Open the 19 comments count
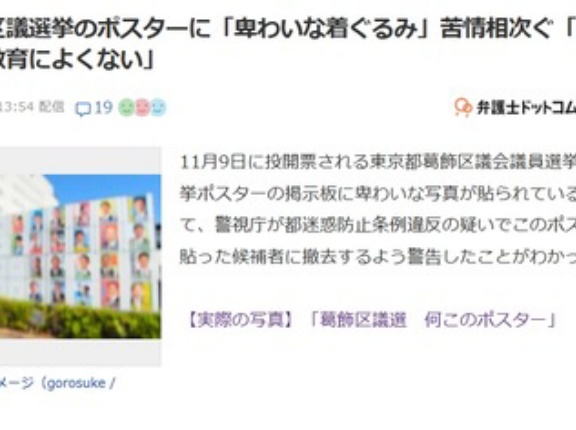Image resolution: width=576 pixels, height=430 pixels. (103, 108)
